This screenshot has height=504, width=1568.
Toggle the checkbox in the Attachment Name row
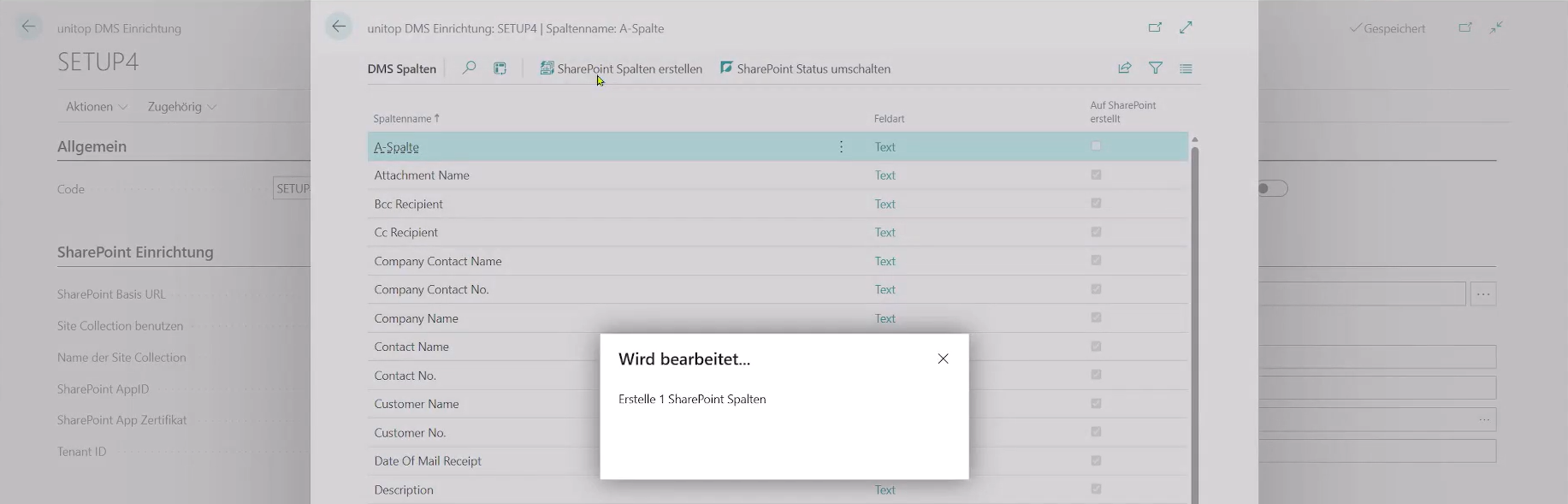tap(1096, 175)
